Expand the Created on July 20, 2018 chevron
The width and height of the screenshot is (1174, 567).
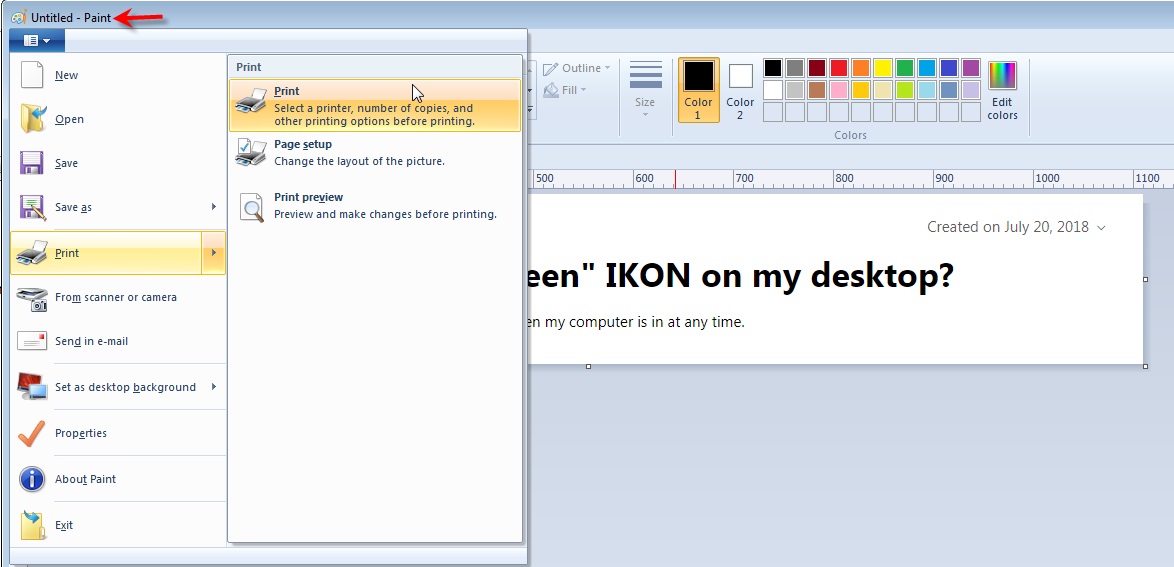1101,228
